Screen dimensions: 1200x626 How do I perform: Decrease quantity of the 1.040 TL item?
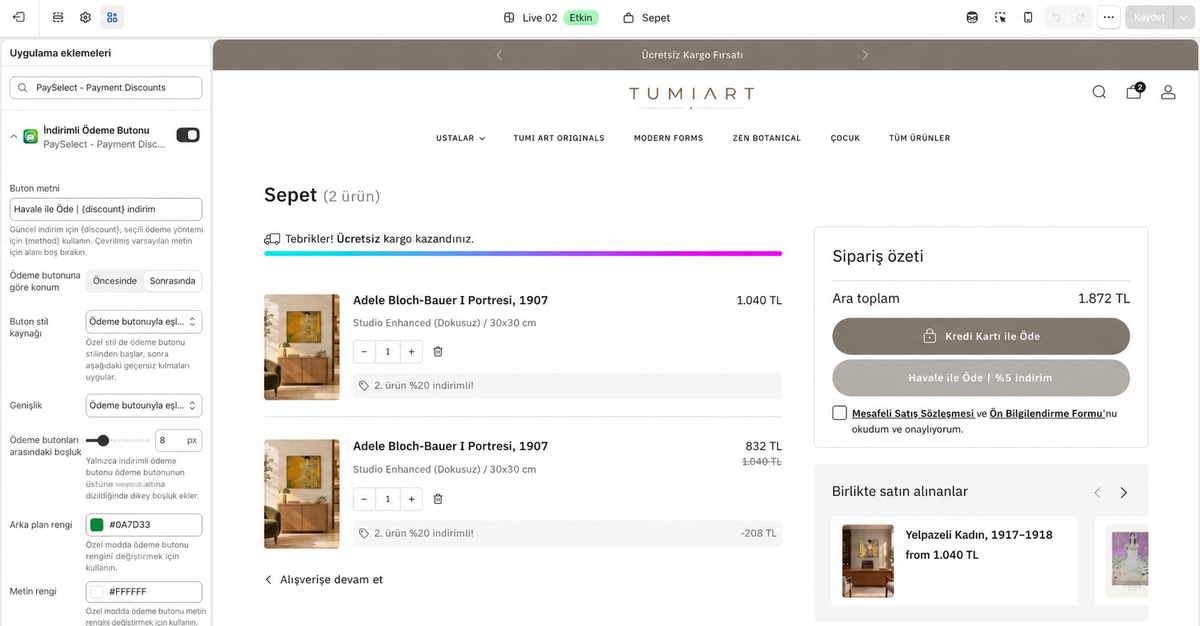364,352
